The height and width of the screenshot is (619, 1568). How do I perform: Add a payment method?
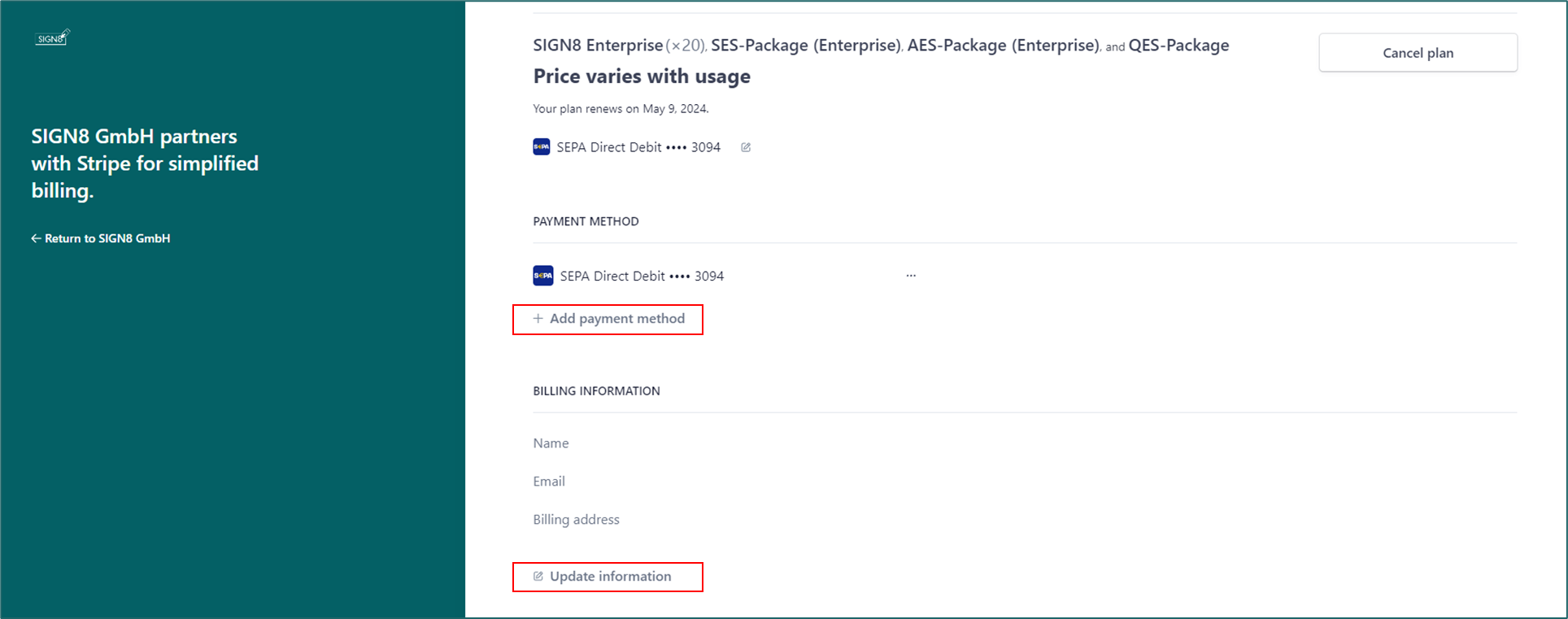[x=608, y=319]
